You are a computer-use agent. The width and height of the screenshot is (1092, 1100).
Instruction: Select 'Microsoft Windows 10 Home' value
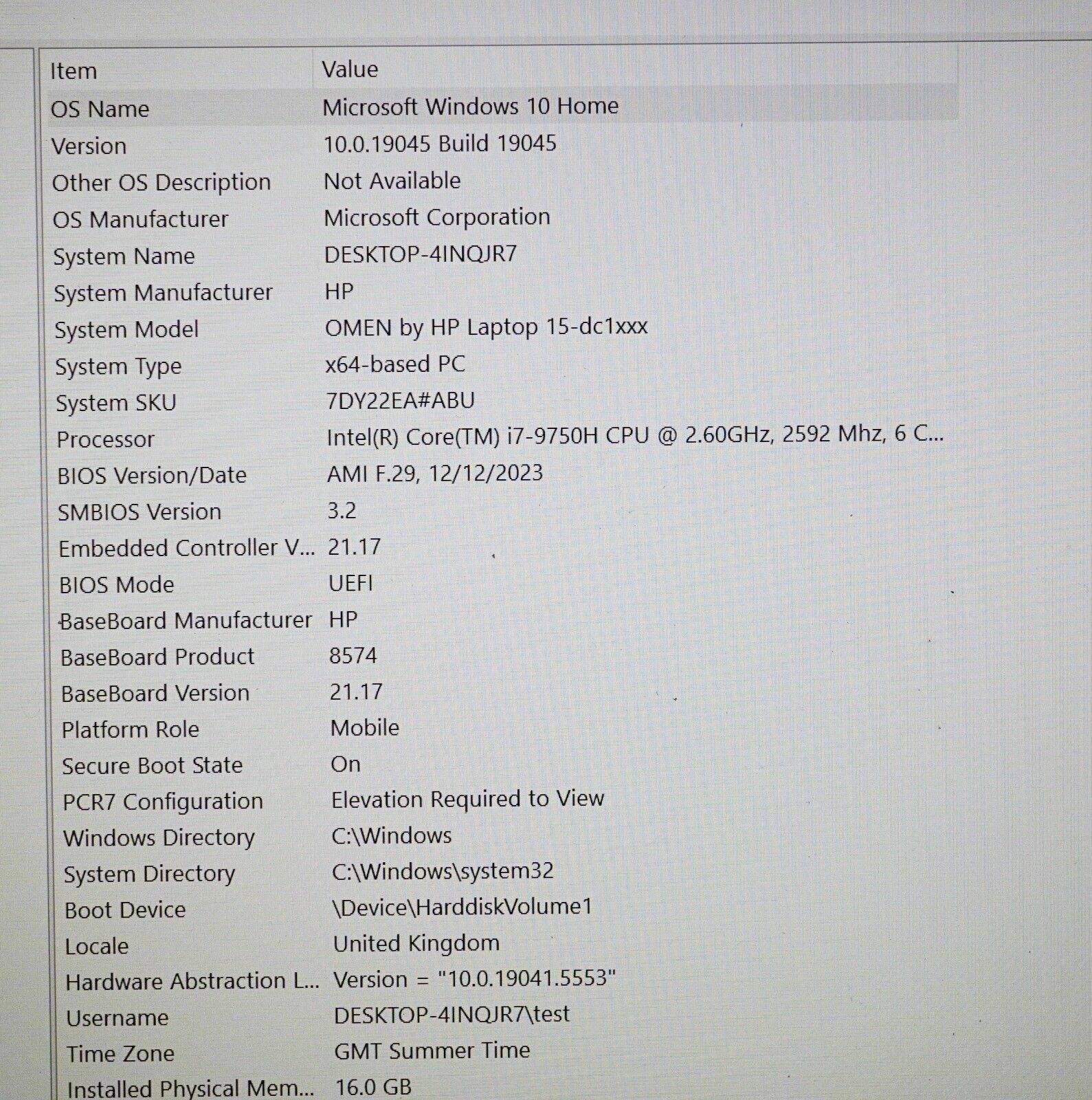point(471,107)
